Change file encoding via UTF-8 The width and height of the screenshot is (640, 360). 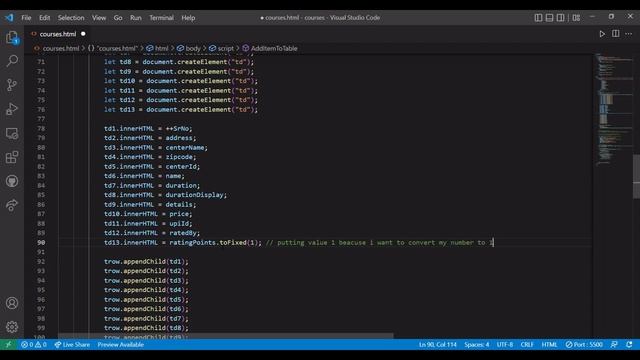pos(505,344)
